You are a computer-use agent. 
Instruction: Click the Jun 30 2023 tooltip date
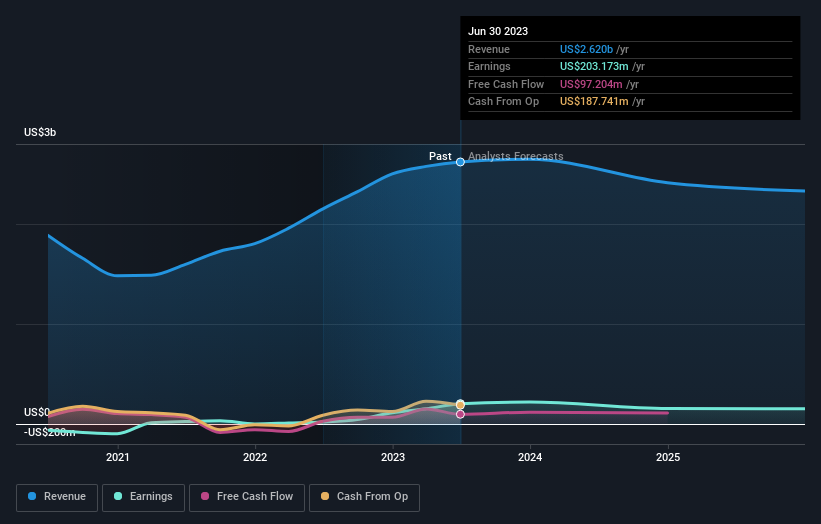[498, 31]
